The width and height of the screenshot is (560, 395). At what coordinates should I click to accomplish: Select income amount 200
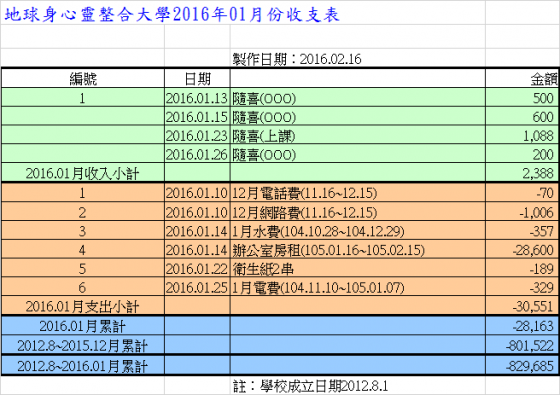coord(522,154)
